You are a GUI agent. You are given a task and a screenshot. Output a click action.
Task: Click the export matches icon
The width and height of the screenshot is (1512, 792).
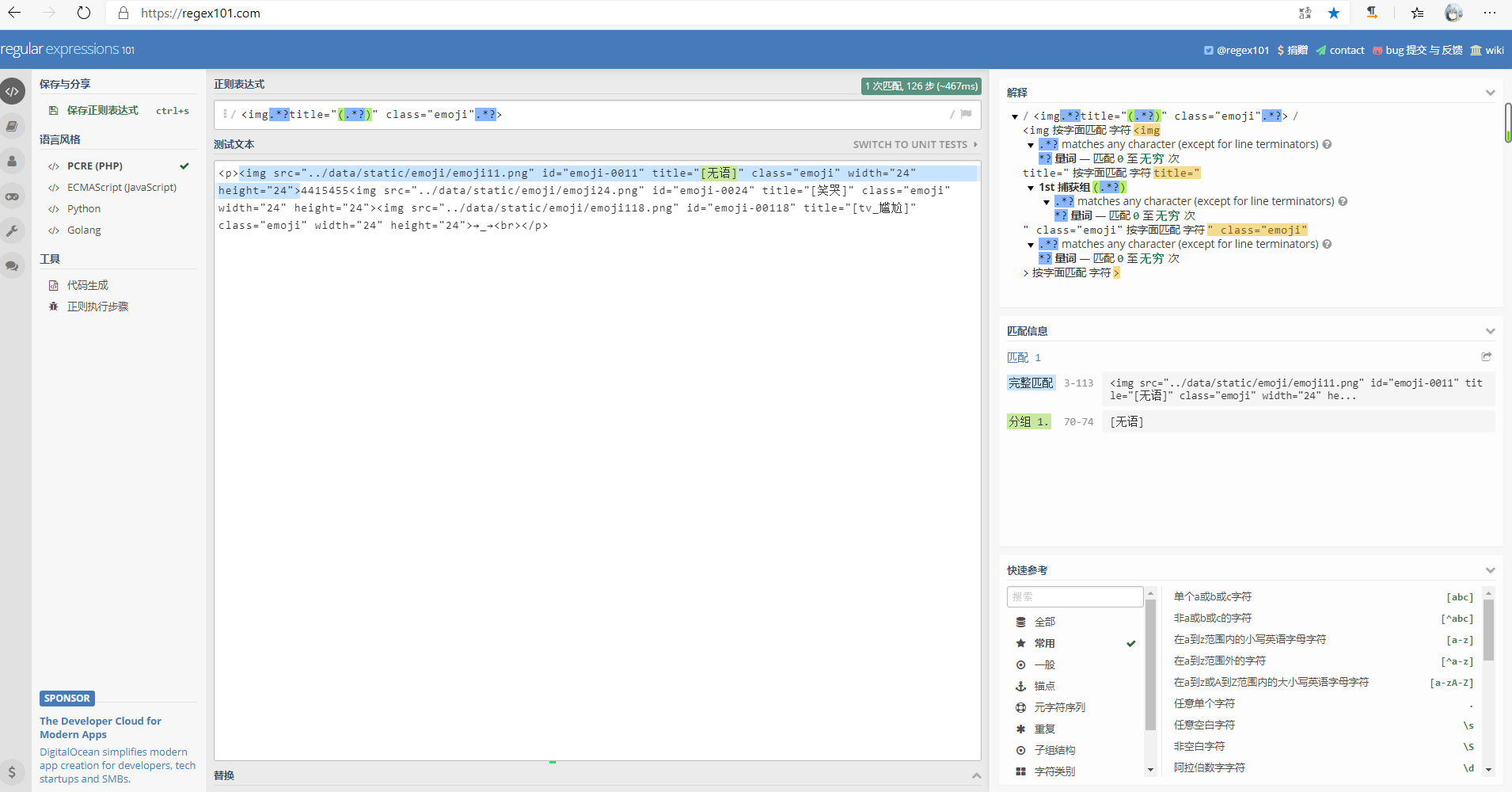(1486, 357)
